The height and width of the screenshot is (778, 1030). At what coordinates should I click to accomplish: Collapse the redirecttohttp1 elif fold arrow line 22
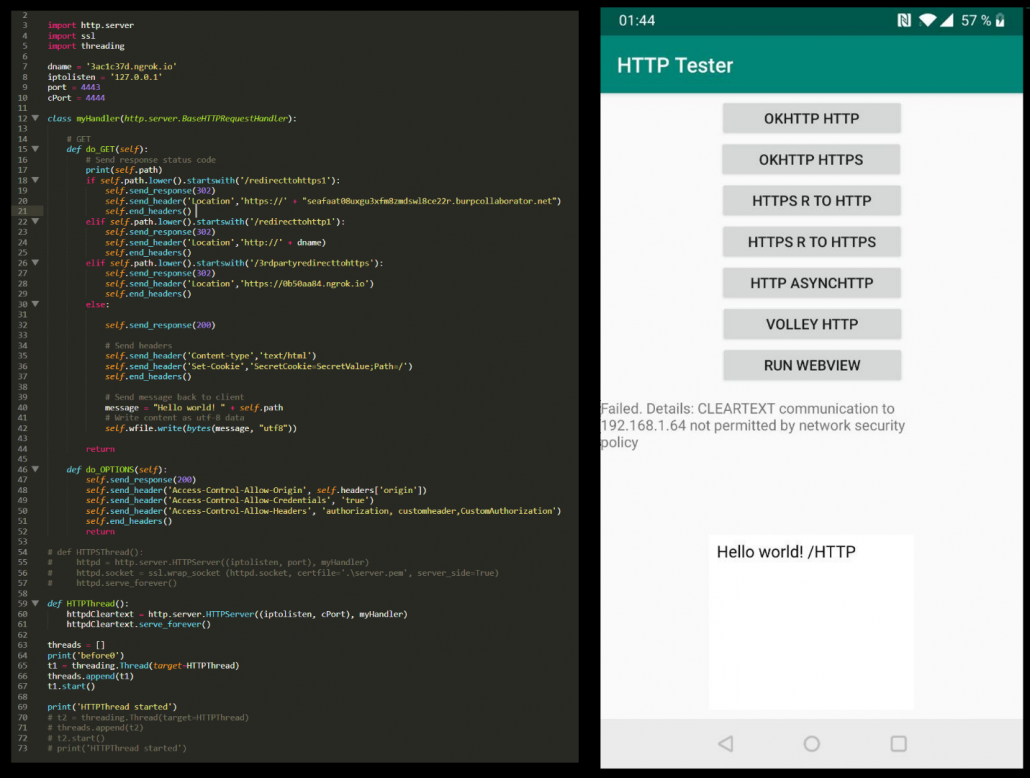click(x=35, y=221)
